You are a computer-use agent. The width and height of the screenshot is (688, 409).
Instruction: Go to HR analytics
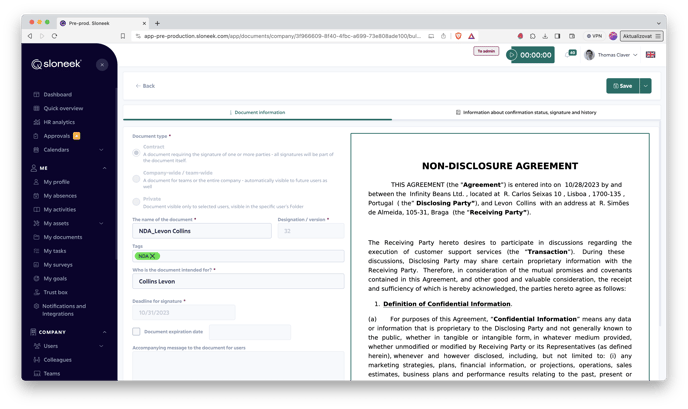pos(59,122)
